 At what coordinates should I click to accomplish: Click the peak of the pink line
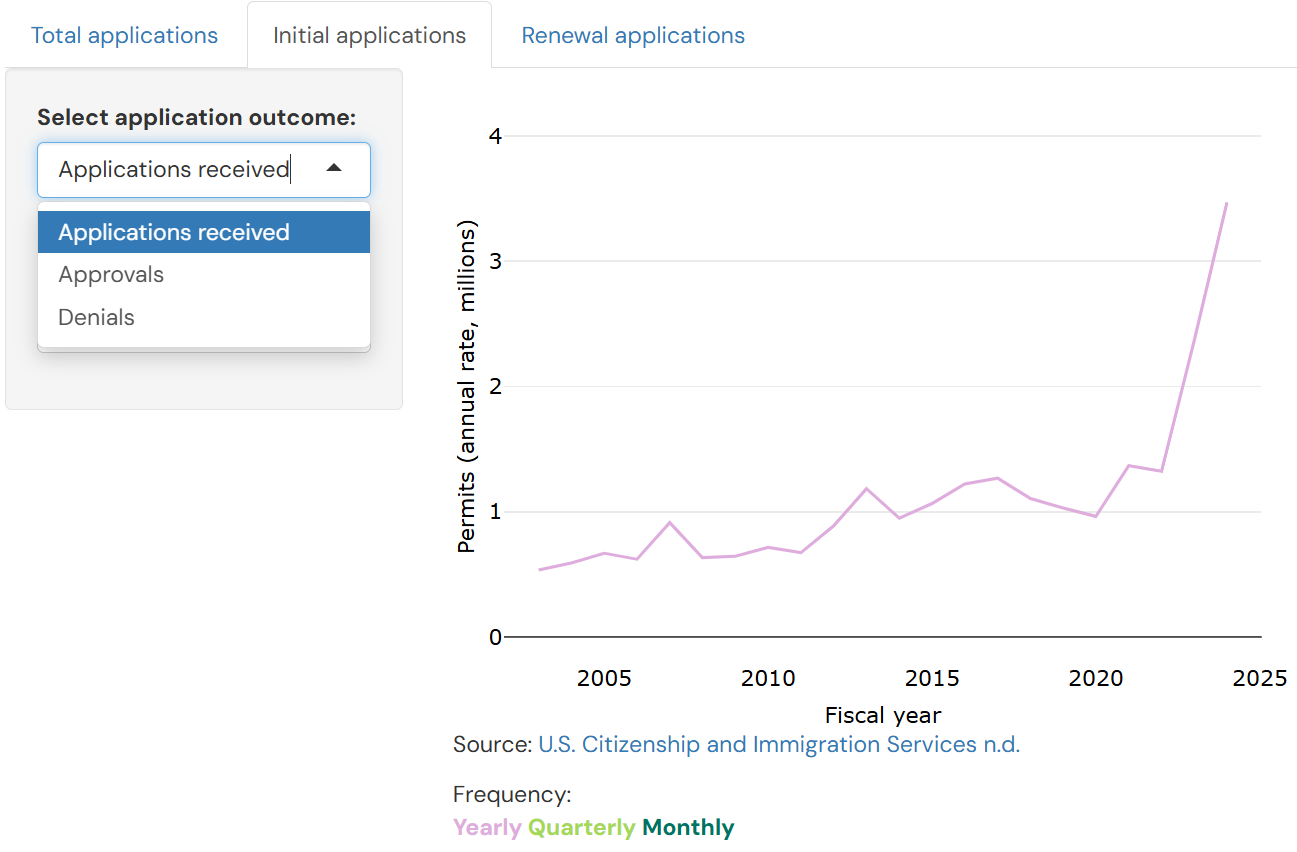[x=1226, y=203]
